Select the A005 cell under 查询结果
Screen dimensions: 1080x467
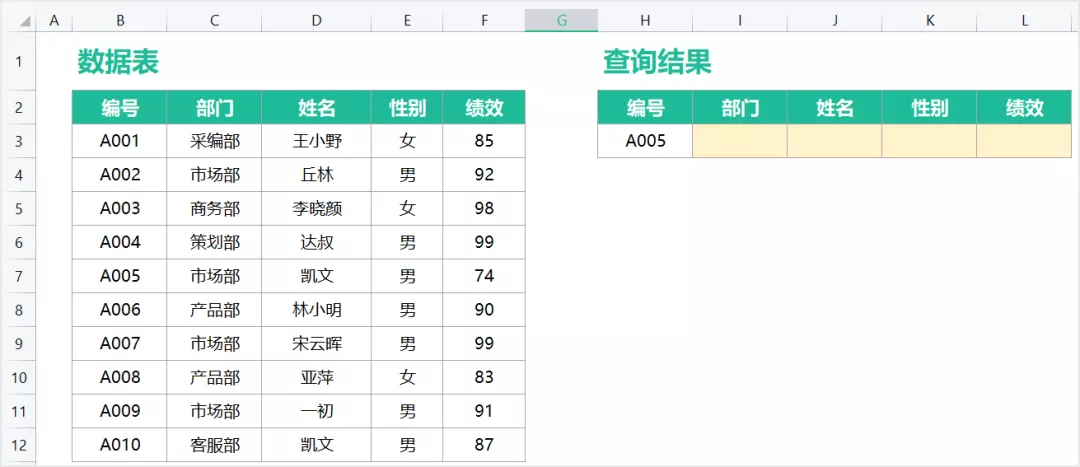pyautogui.click(x=645, y=141)
